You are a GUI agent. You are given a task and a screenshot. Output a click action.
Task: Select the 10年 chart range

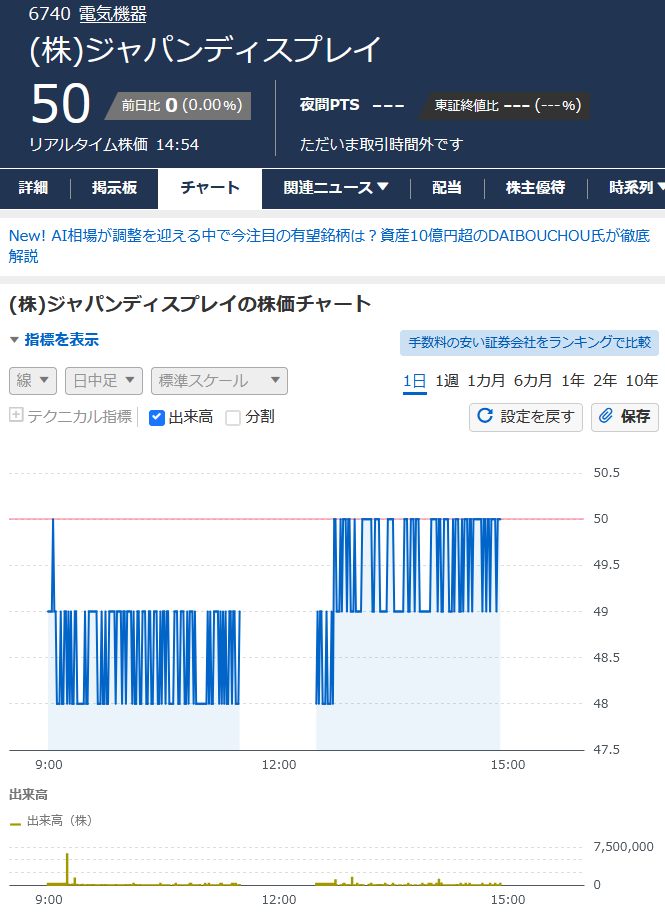(x=642, y=381)
